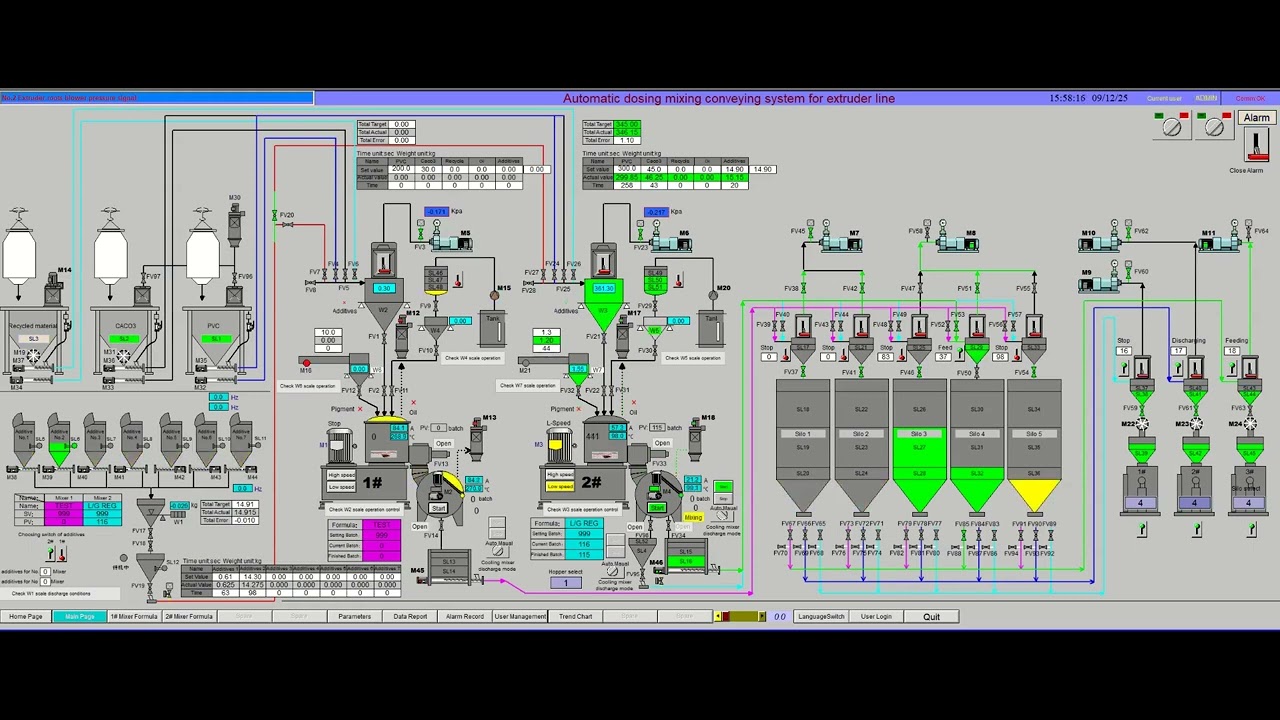Click the M5 blower icon
Screen dimensions: 1280x720
pos(452,241)
